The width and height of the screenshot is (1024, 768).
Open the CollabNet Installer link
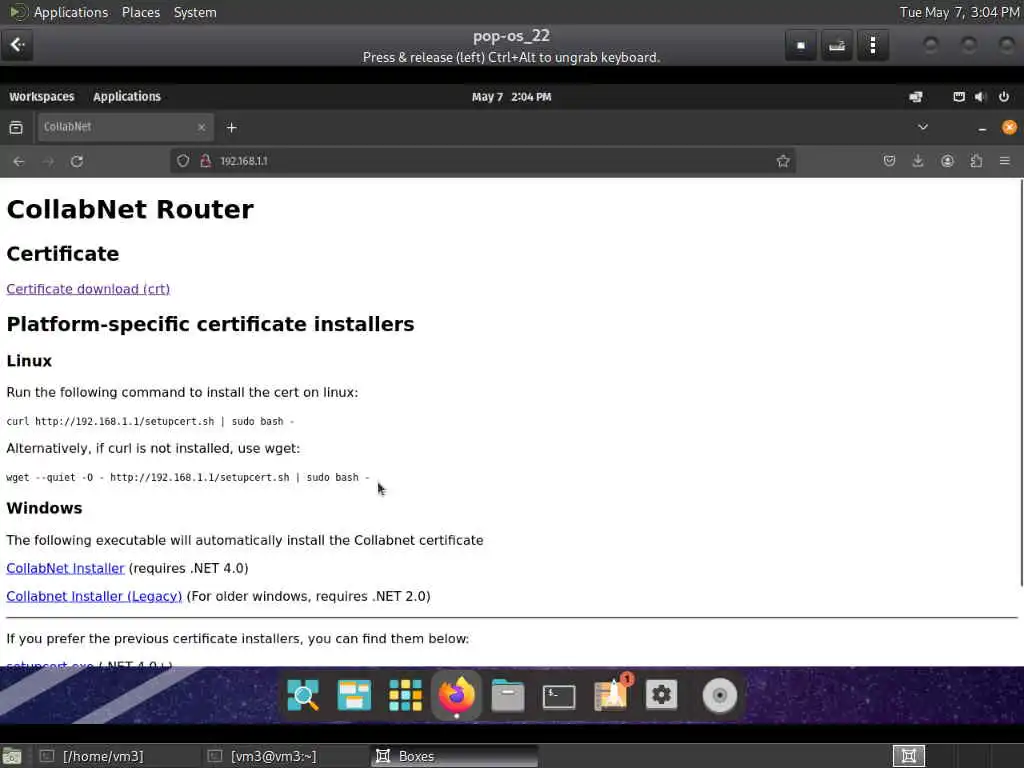[65, 568]
